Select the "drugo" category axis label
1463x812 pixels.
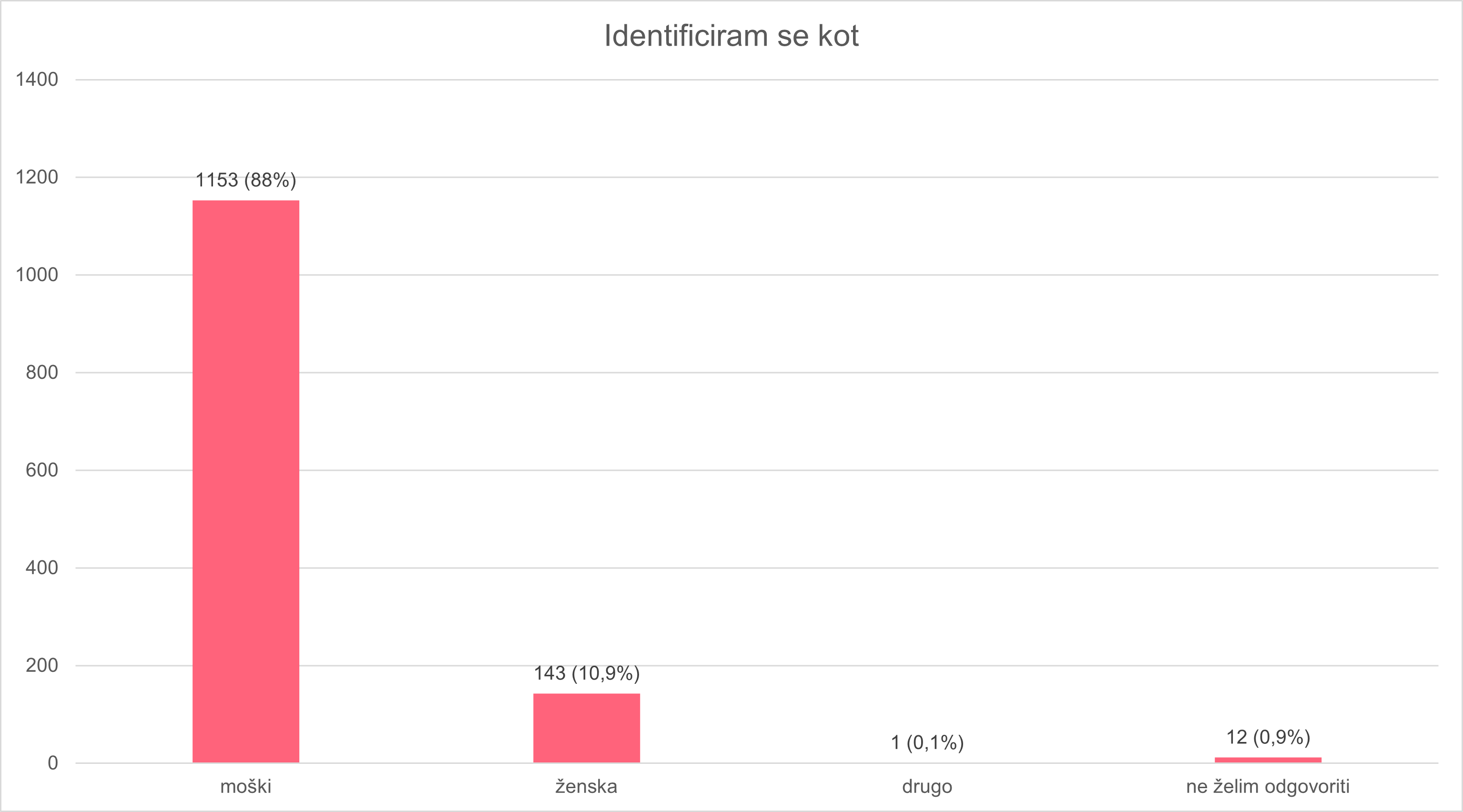click(x=927, y=786)
